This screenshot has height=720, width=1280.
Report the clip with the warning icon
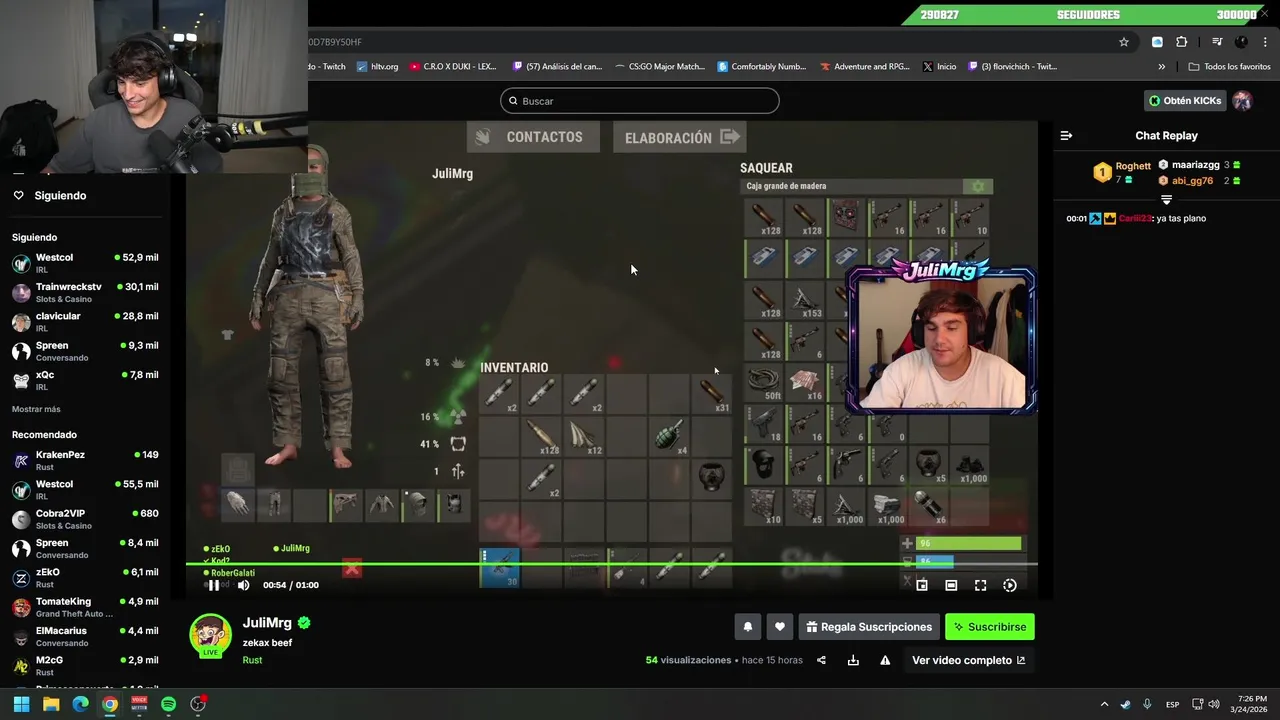pyautogui.click(x=885, y=660)
